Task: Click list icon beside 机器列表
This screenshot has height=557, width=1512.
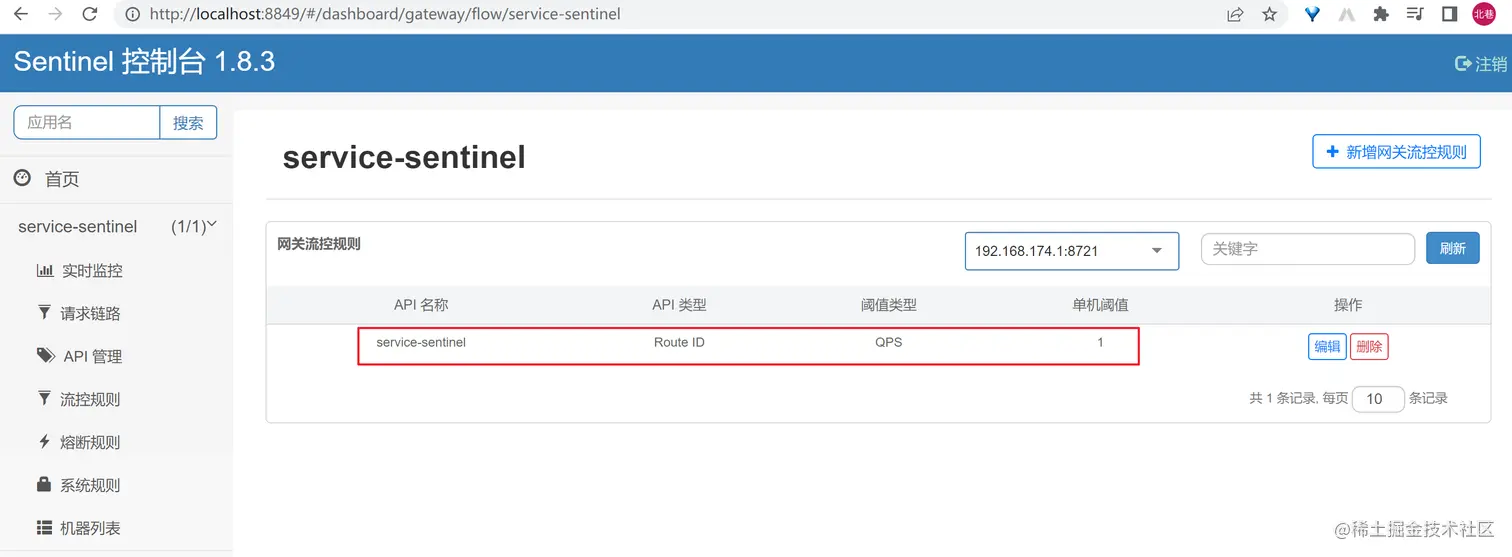Action: (x=44, y=527)
